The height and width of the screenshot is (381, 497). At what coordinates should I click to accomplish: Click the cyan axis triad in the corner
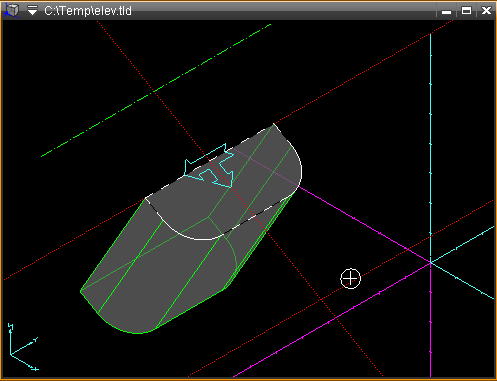(x=23, y=347)
